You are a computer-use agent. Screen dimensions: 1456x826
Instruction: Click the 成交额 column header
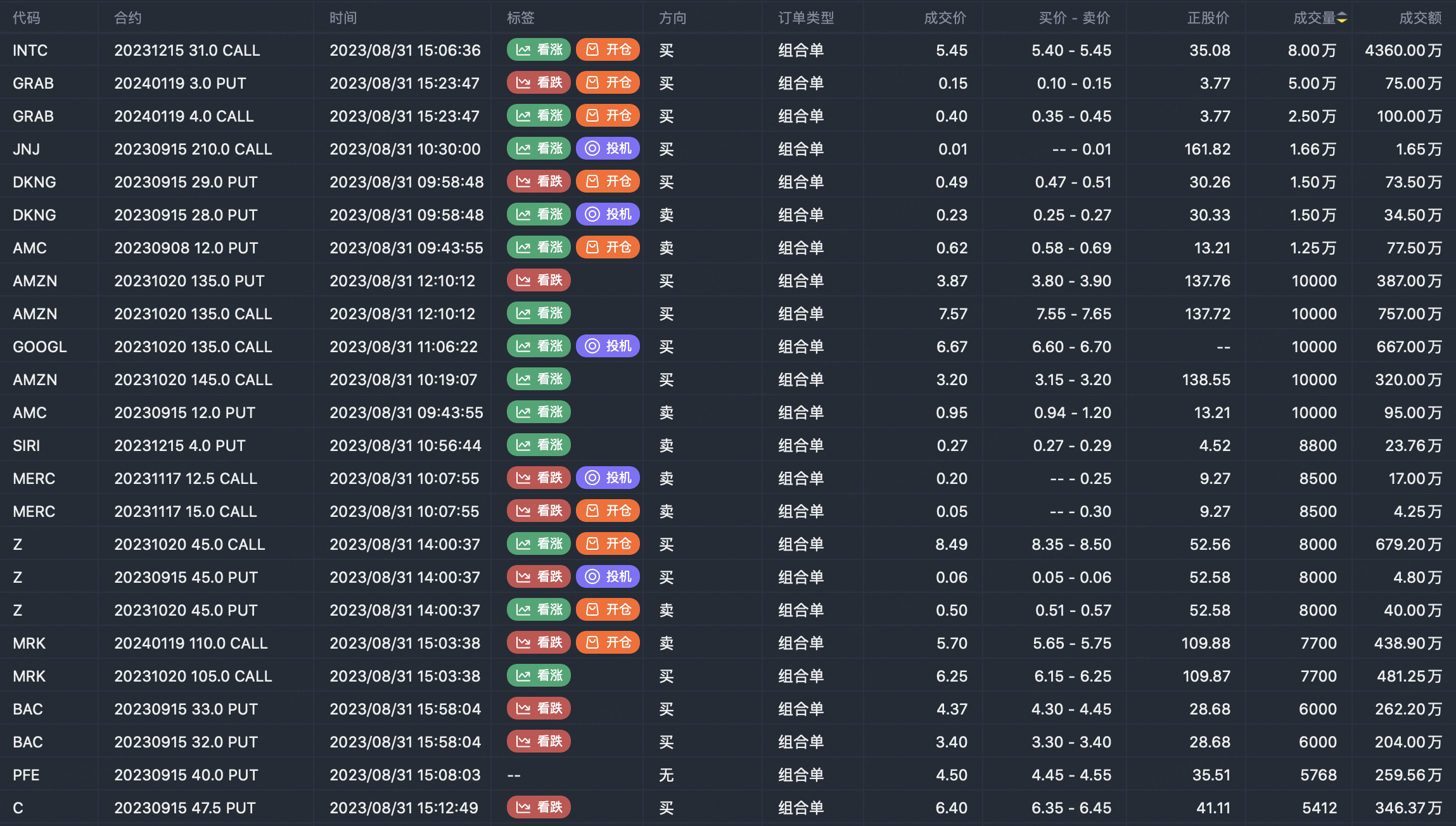pos(1420,18)
